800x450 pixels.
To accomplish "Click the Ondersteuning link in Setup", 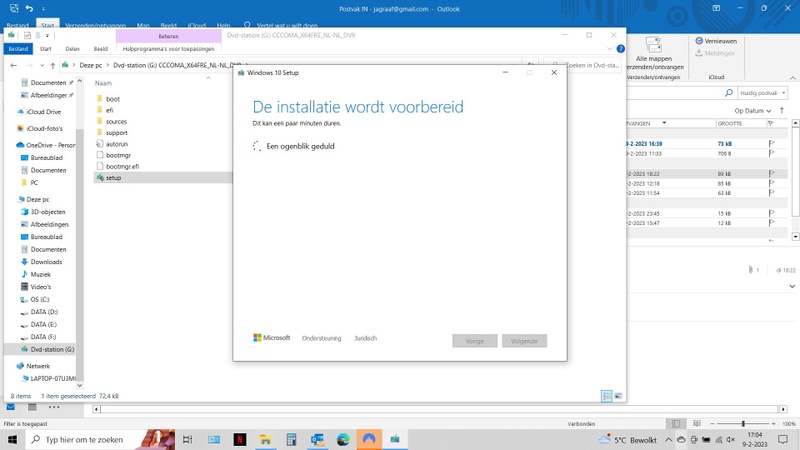I will pos(321,338).
